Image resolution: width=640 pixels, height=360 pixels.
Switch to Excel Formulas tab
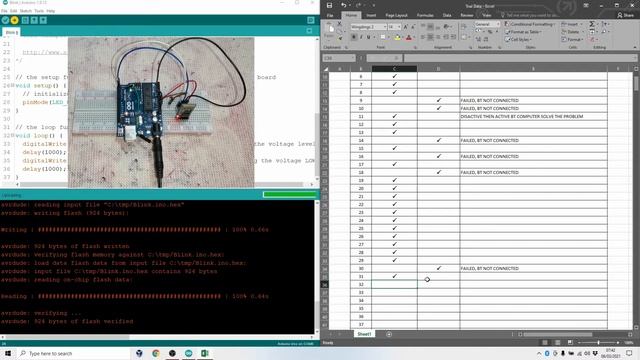(x=425, y=15)
